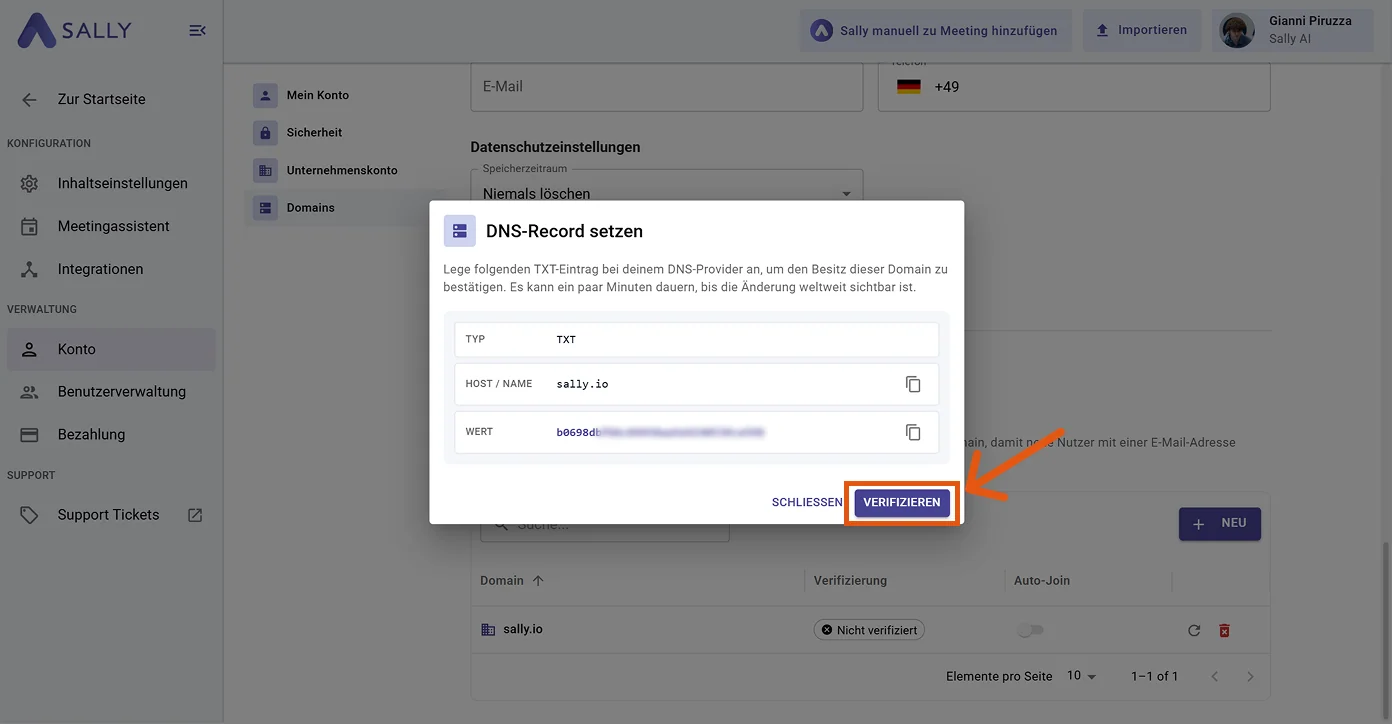This screenshot has height=724, width=1392.
Task: Click sally.io host value in dialog
Action: point(580,384)
